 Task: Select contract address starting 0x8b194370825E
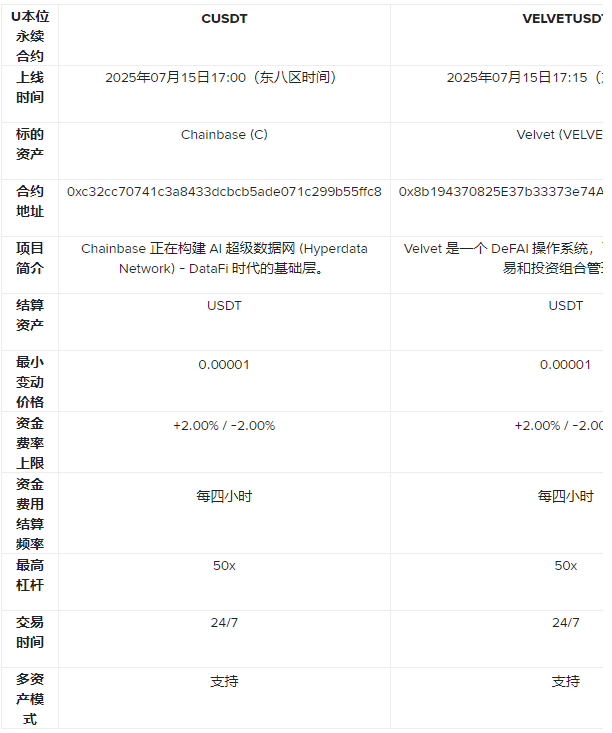[x=501, y=192]
